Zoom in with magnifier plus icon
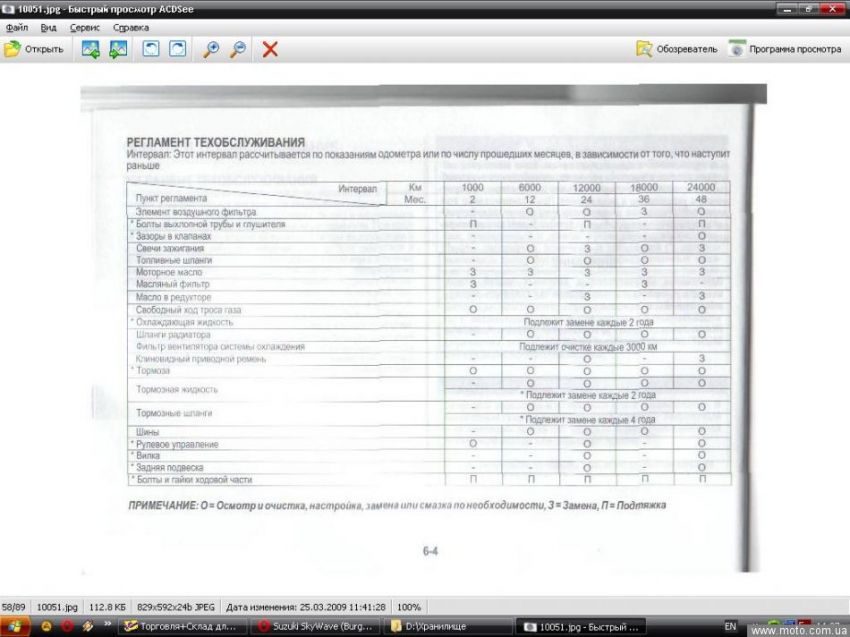The image size is (850, 637). pos(211,49)
